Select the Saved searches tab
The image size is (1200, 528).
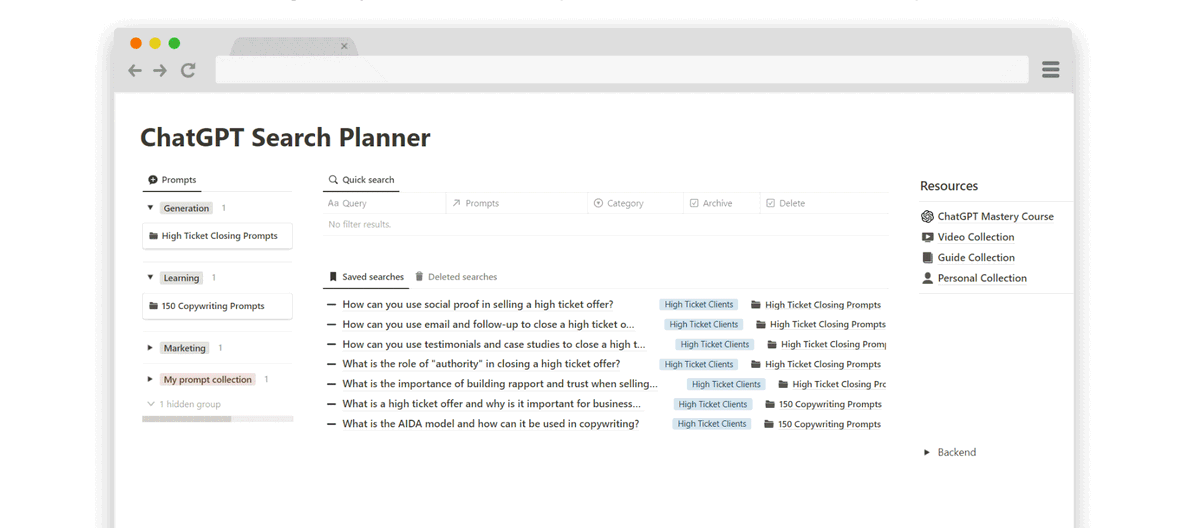pos(366,277)
